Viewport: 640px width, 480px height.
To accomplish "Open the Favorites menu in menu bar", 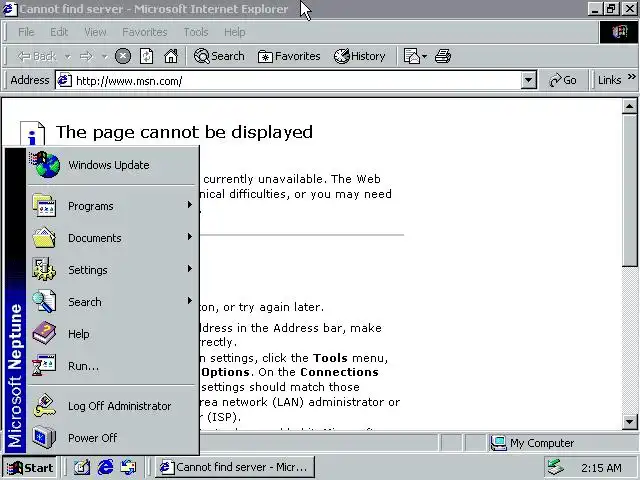I will coord(145,32).
